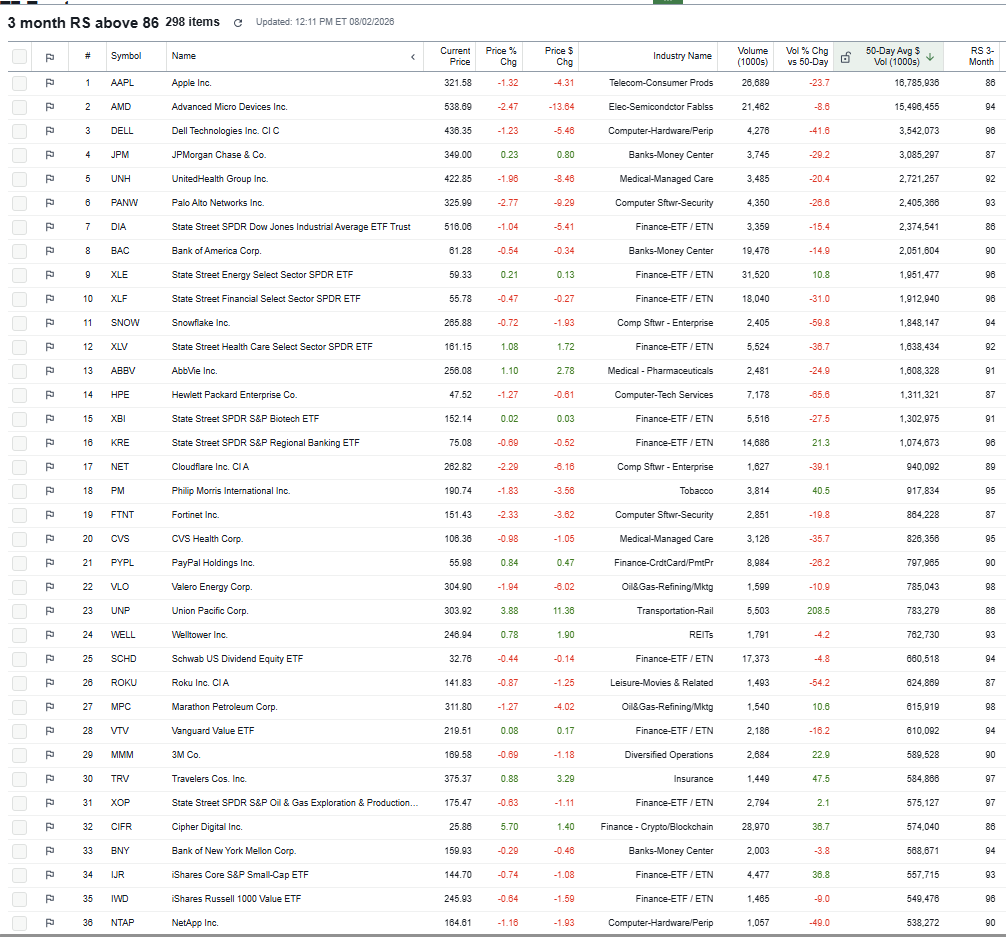Open the XOP symbol link
Image resolution: width=1006 pixels, height=937 pixels.
click(120, 803)
